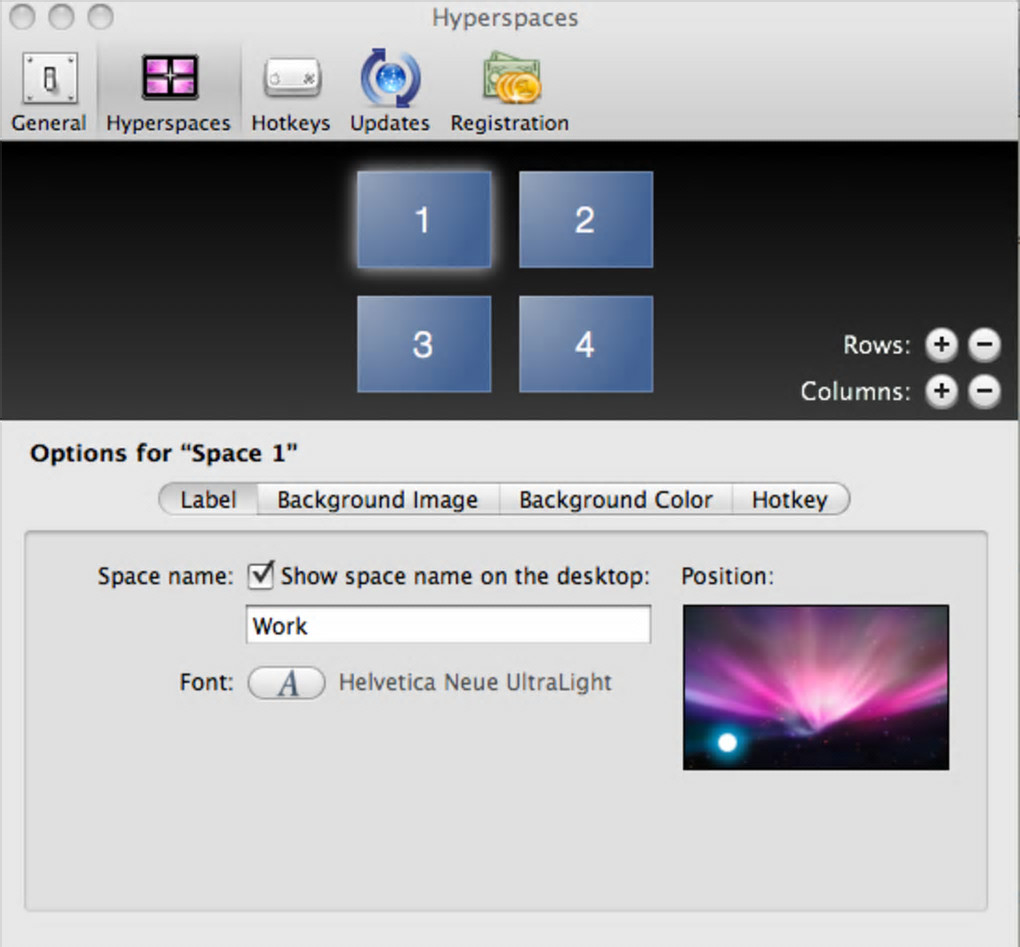Image resolution: width=1020 pixels, height=947 pixels.
Task: Select space 3 in the grid
Action: point(424,344)
